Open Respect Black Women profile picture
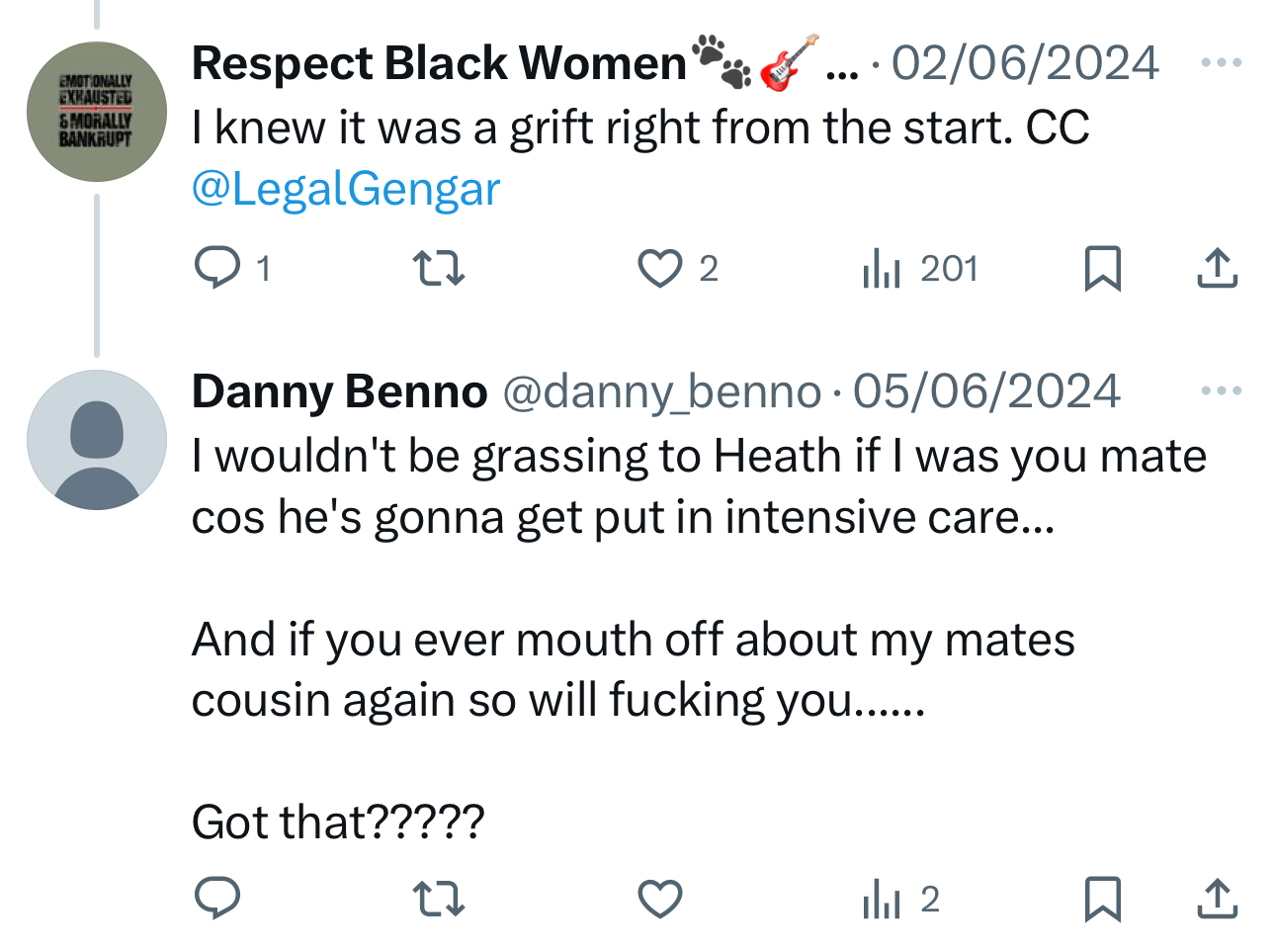 97,112
